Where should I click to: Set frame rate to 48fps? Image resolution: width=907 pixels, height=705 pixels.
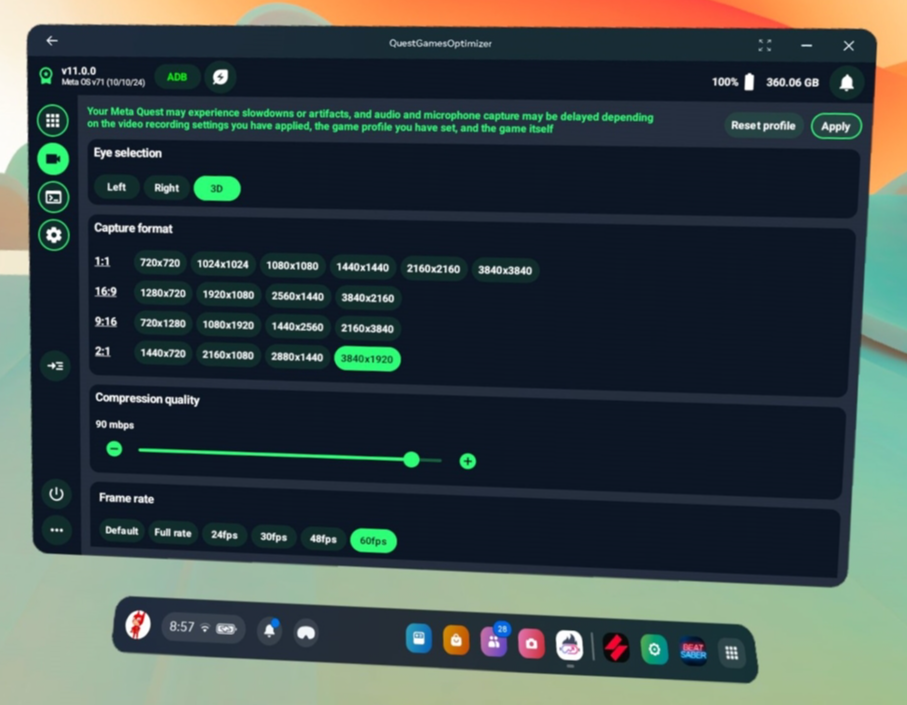click(x=323, y=539)
